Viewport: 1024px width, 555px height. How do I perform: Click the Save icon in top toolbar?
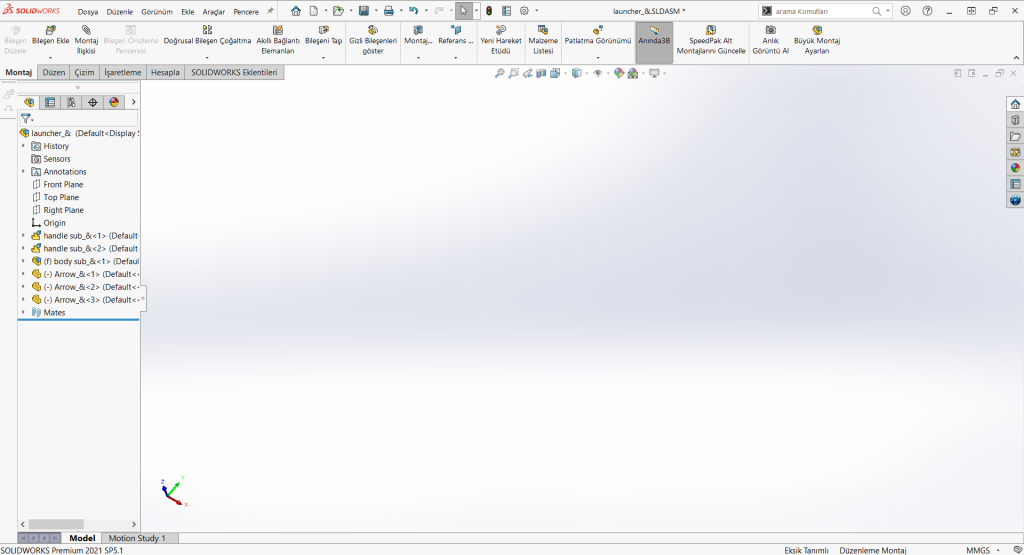pos(364,11)
